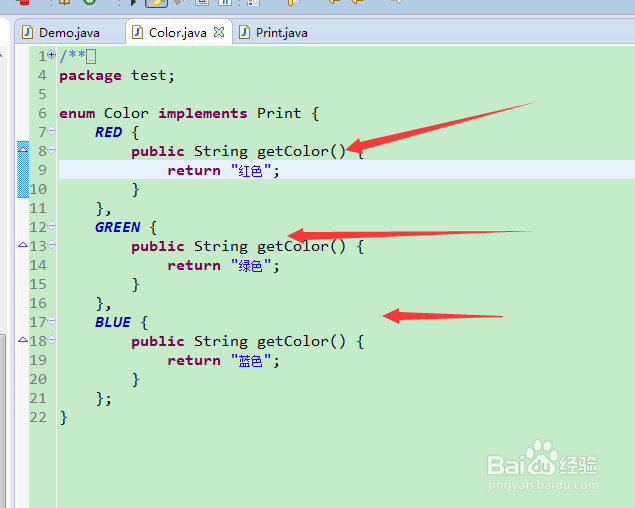The height and width of the screenshot is (508, 635).
Task: Place cursor on 'package' keyword
Action: pos(90,76)
